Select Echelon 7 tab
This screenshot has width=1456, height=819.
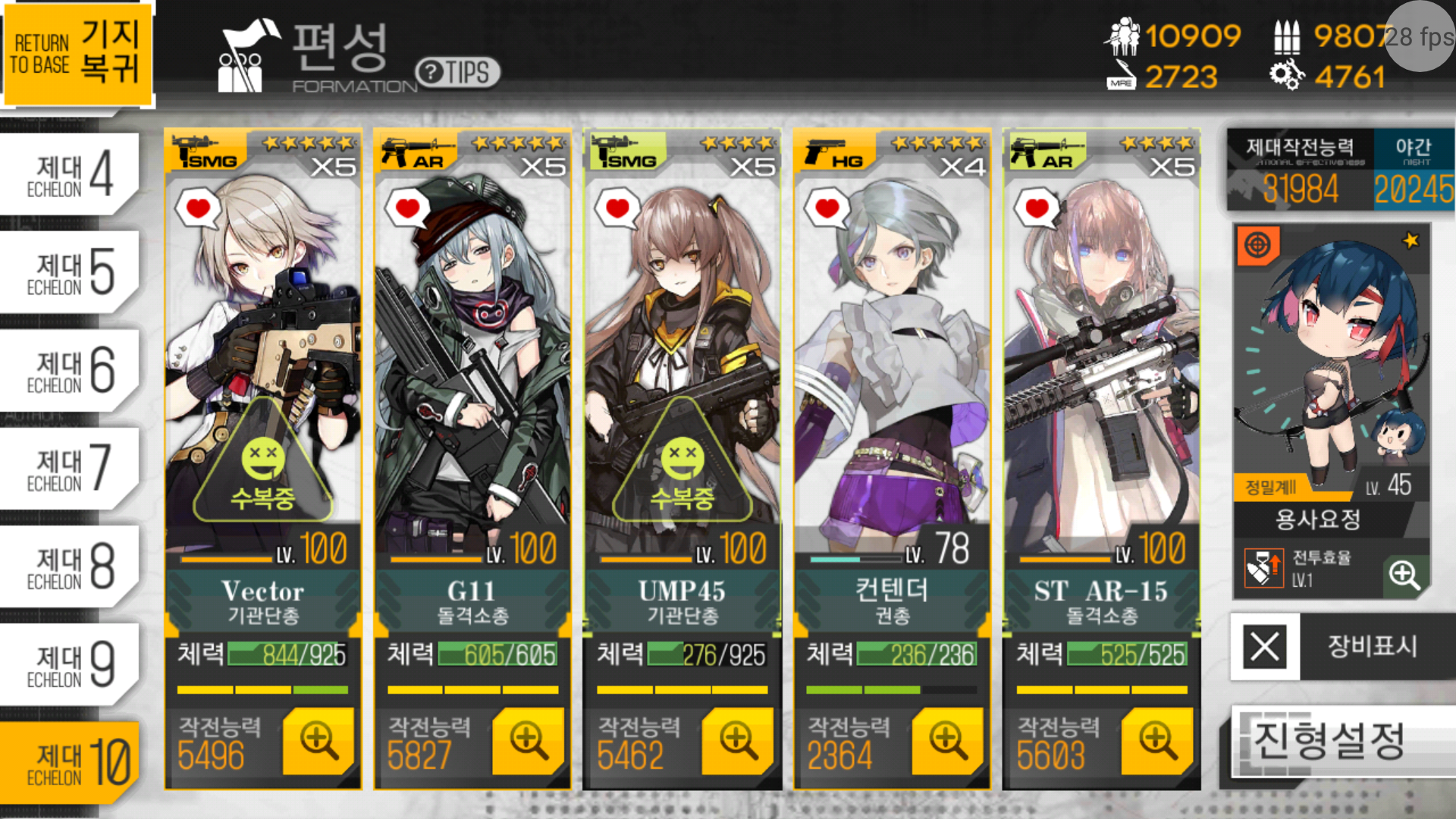click(x=69, y=468)
